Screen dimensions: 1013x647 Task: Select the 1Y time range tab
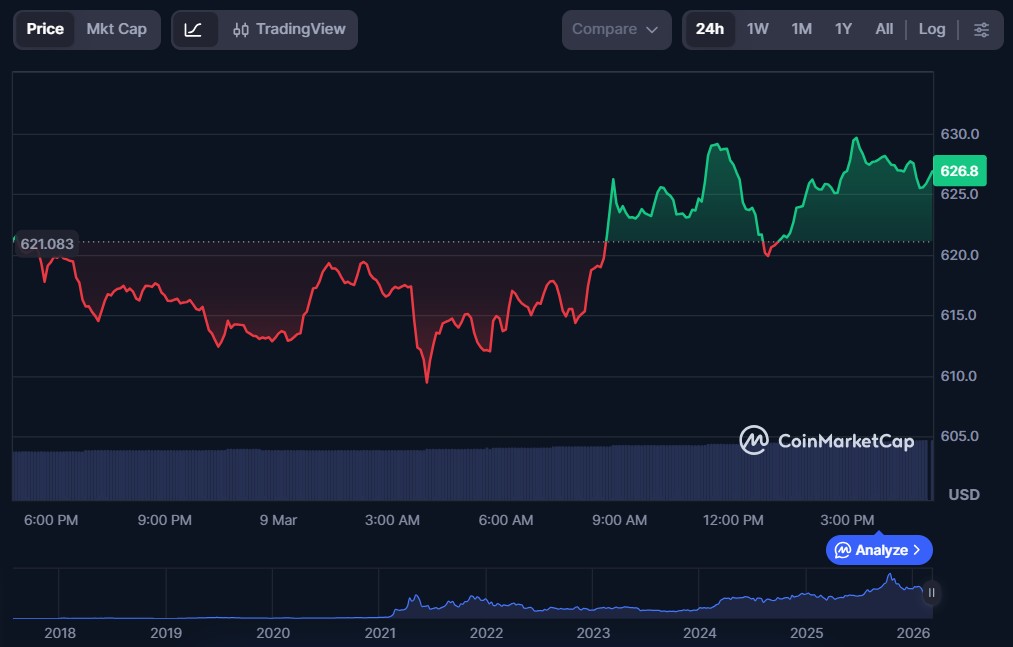[843, 30]
